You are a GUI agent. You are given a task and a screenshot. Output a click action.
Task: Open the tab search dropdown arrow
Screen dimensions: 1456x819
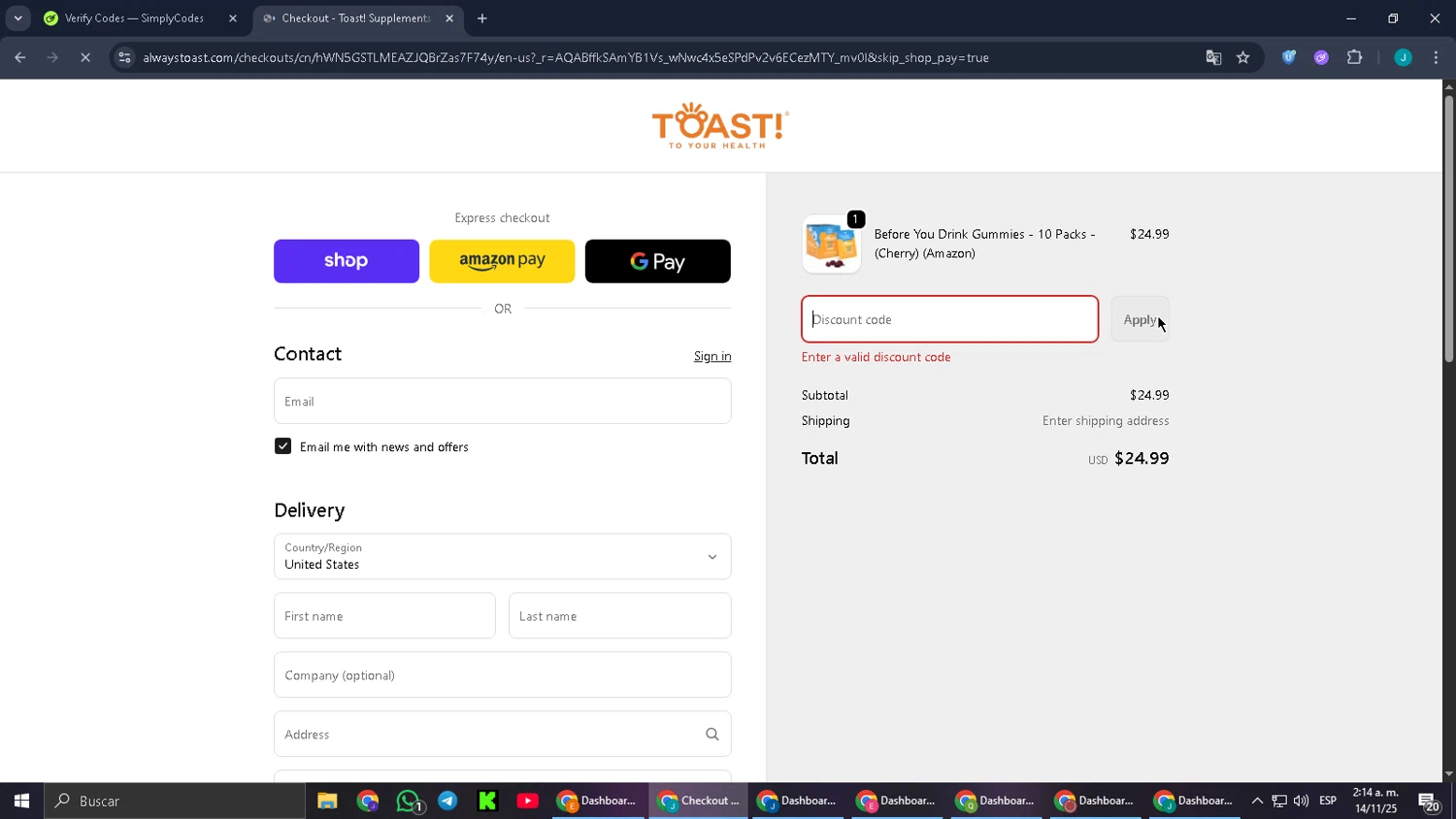click(x=17, y=18)
